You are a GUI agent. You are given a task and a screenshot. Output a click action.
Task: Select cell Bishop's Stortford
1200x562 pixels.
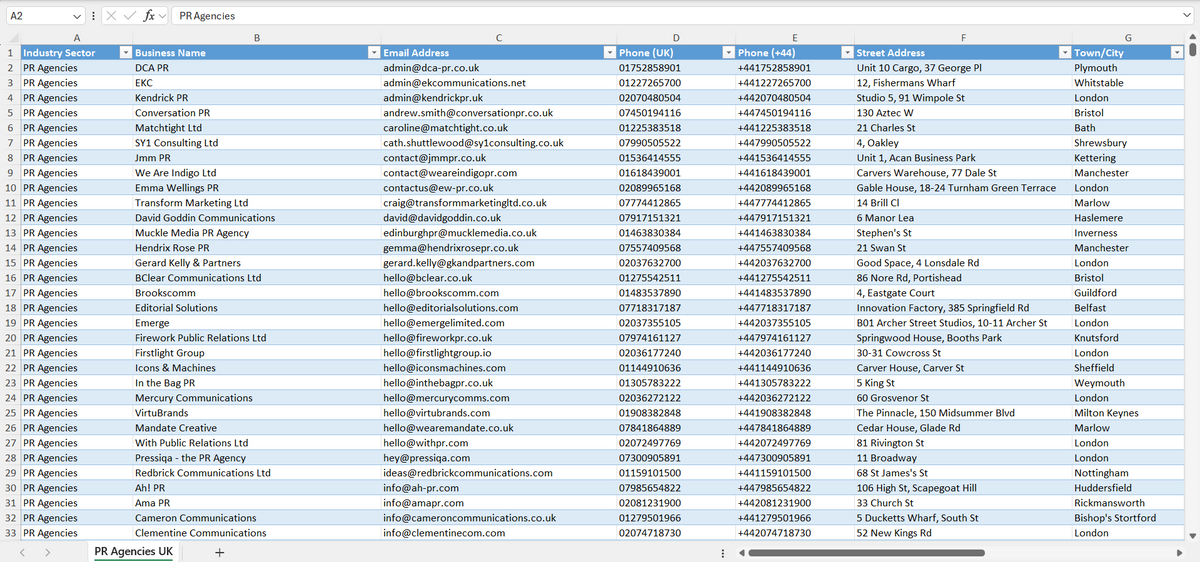(1128, 518)
